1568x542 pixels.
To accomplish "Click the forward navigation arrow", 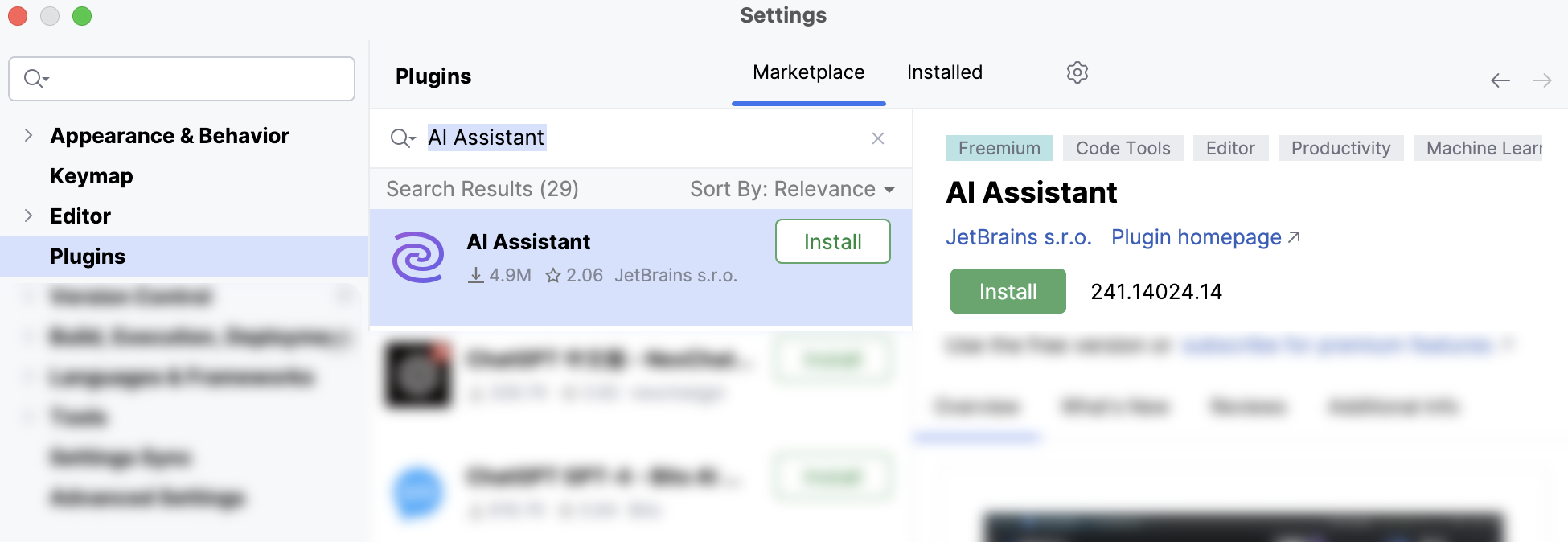I will pos(1543,80).
